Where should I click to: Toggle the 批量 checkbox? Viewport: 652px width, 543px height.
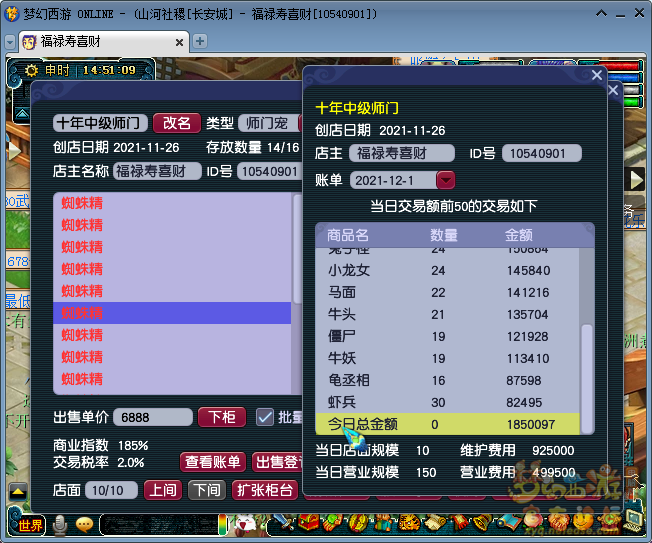[x=264, y=417]
